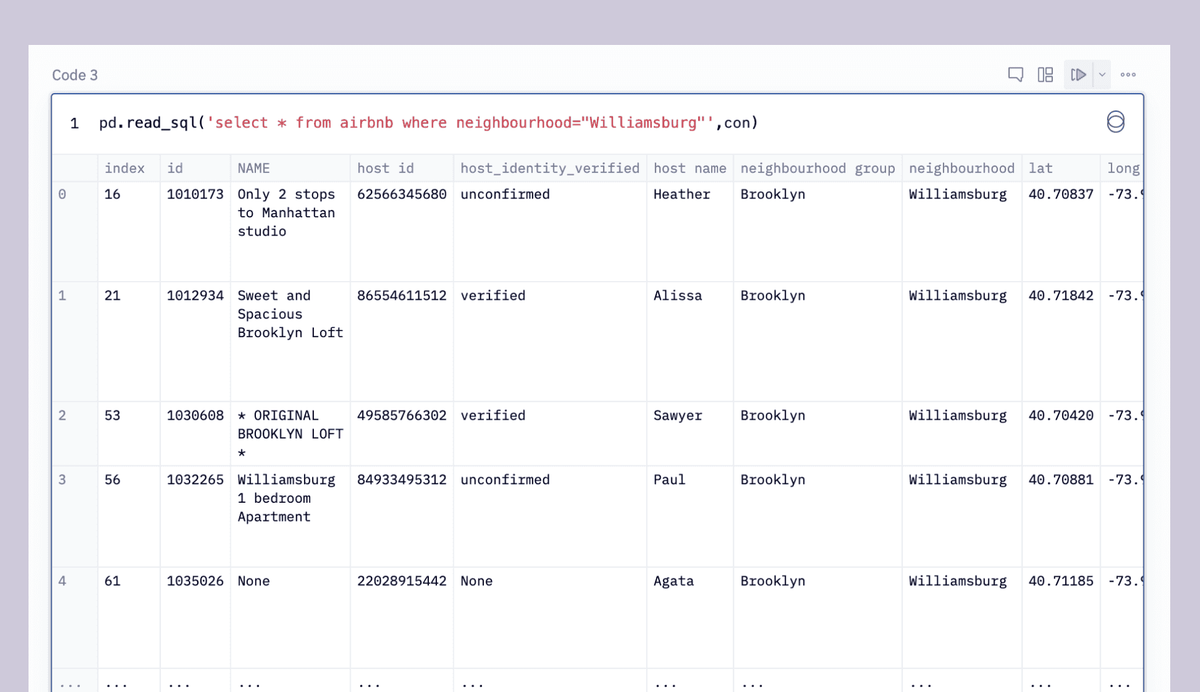The image size is (1200, 692).
Task: Click lat value 40.71842
Action: click(1061, 295)
